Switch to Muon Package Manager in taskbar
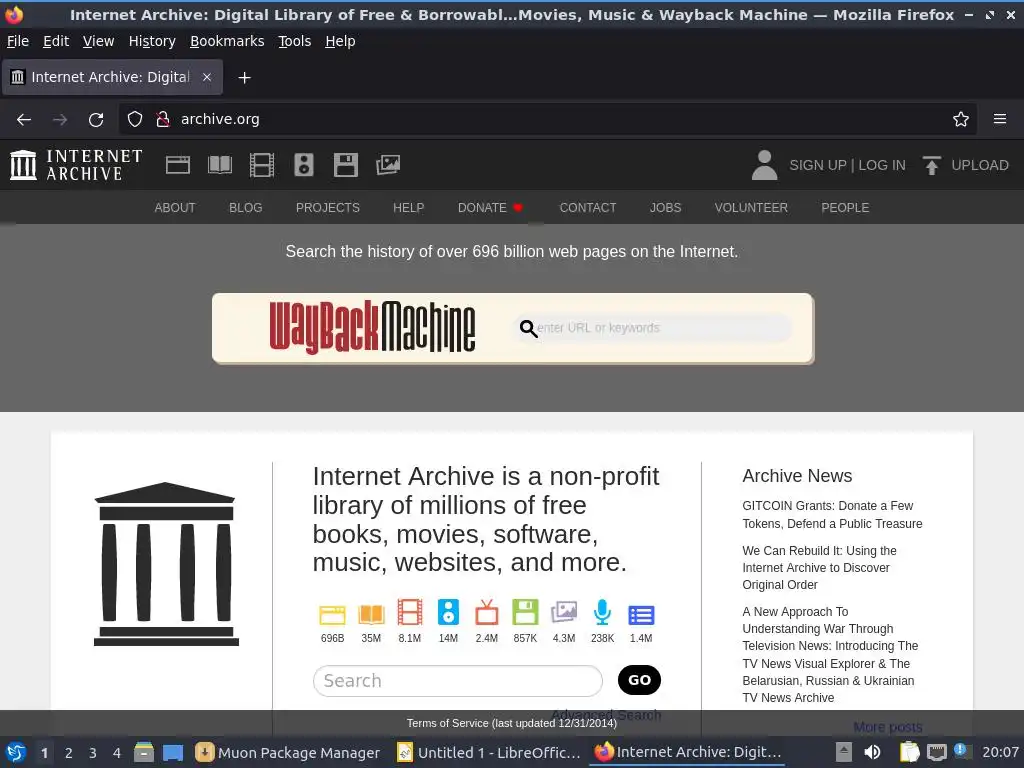This screenshot has height=768, width=1024. 288,752
